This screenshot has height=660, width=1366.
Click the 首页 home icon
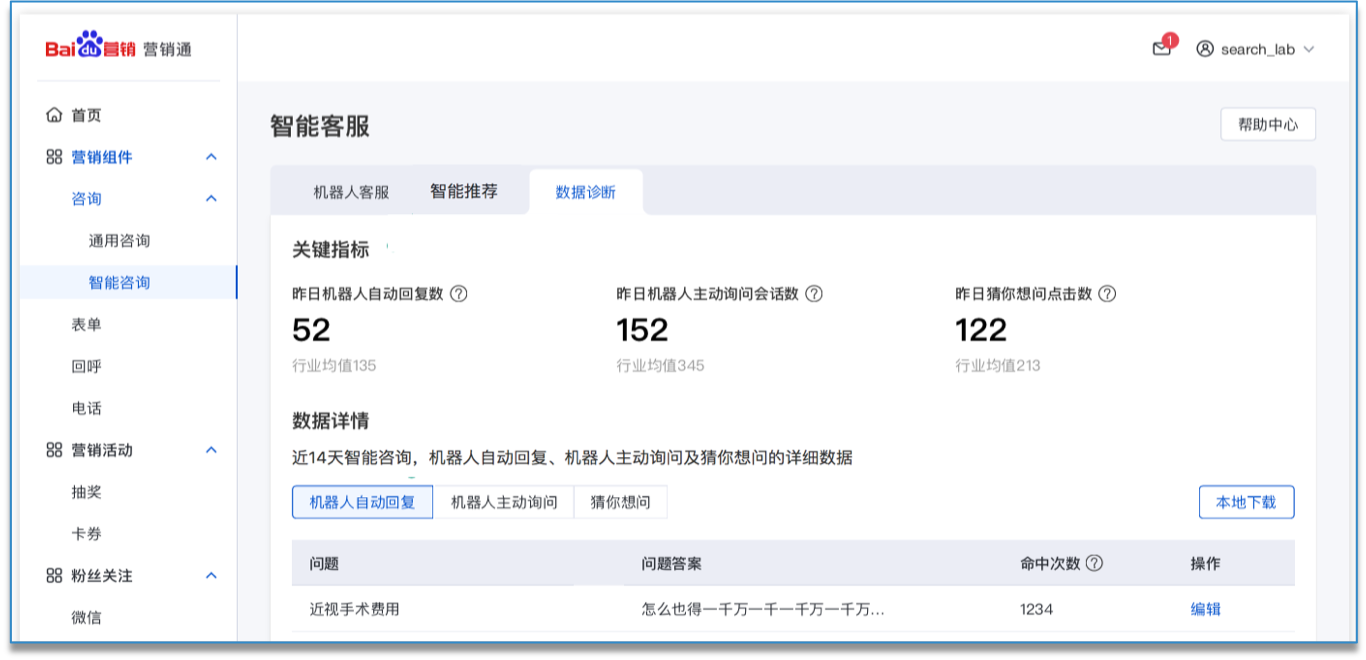(x=54, y=115)
